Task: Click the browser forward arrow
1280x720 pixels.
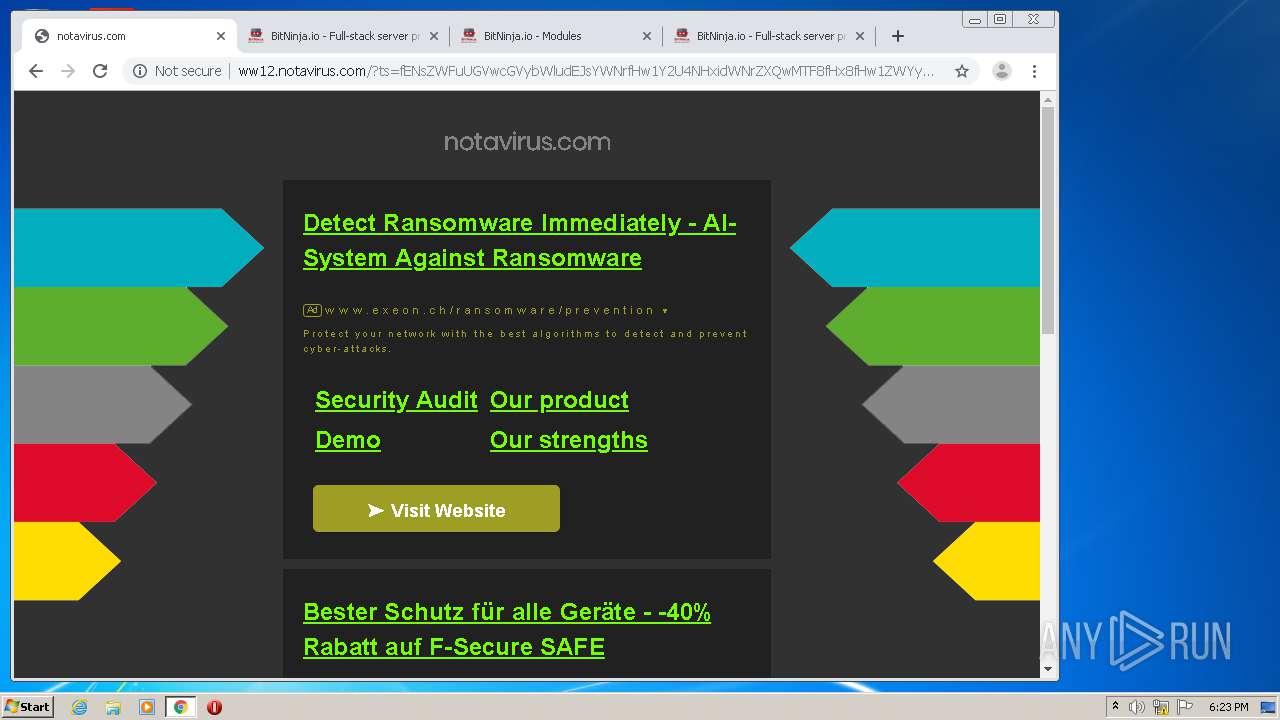Action: 68,71
